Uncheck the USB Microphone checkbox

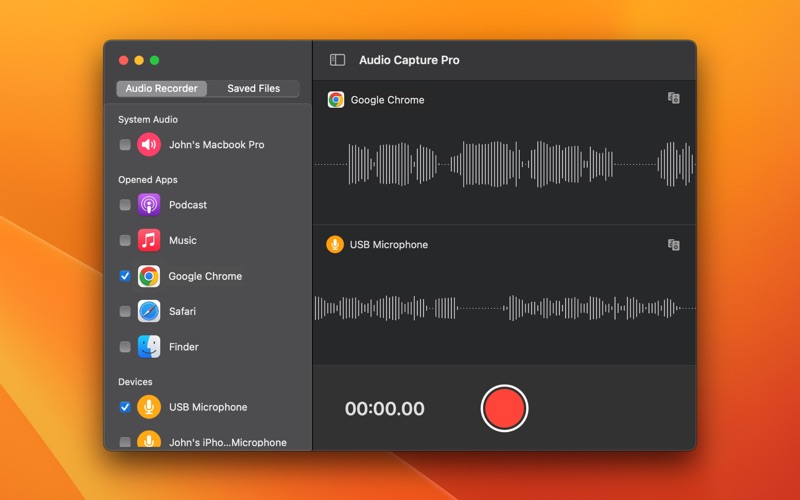(x=125, y=407)
